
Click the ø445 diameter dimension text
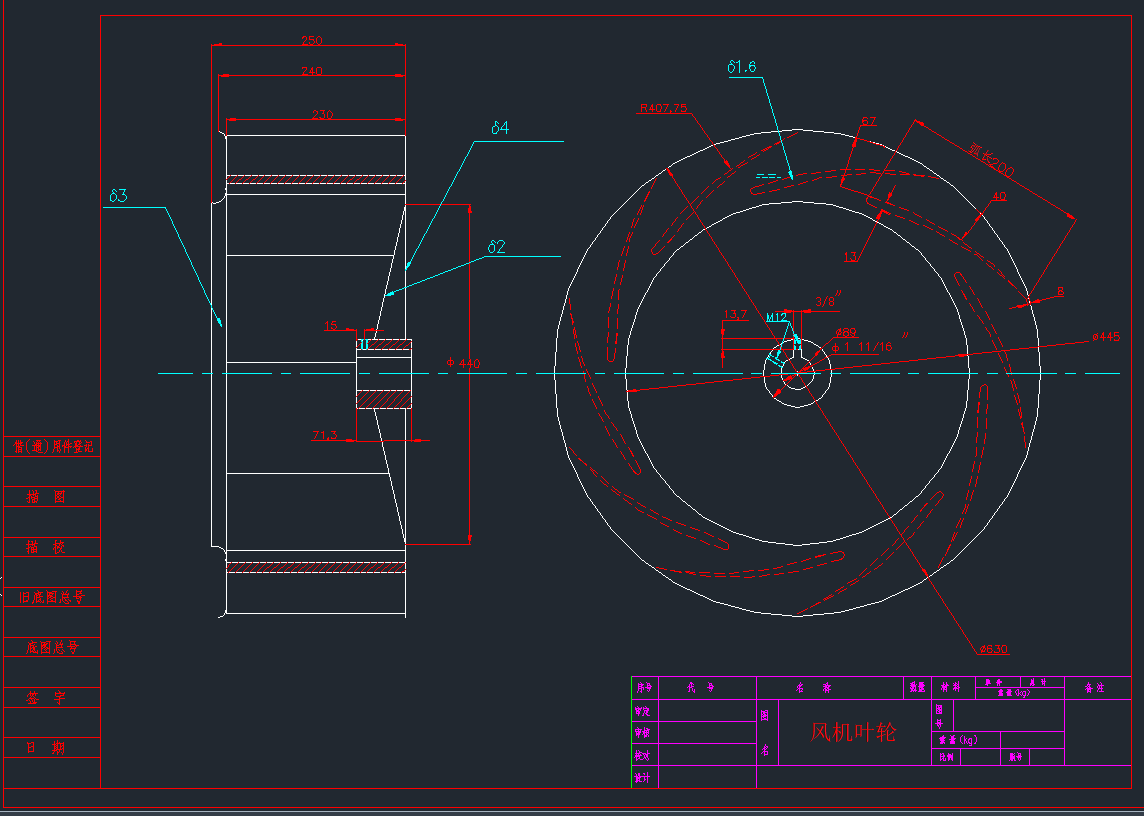(1105, 337)
